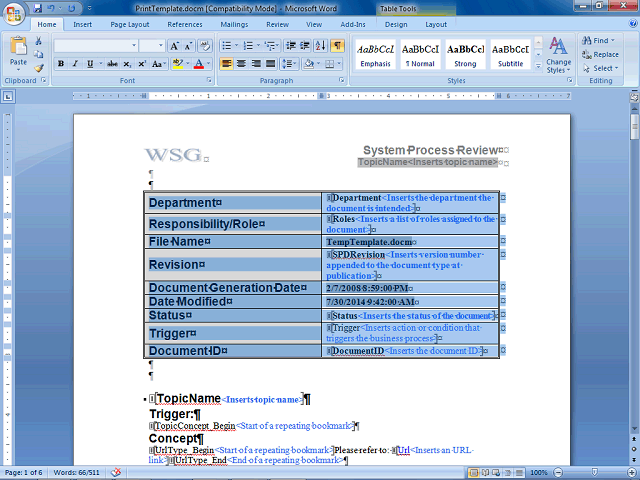
Task: Open the References tab
Action: (184, 24)
